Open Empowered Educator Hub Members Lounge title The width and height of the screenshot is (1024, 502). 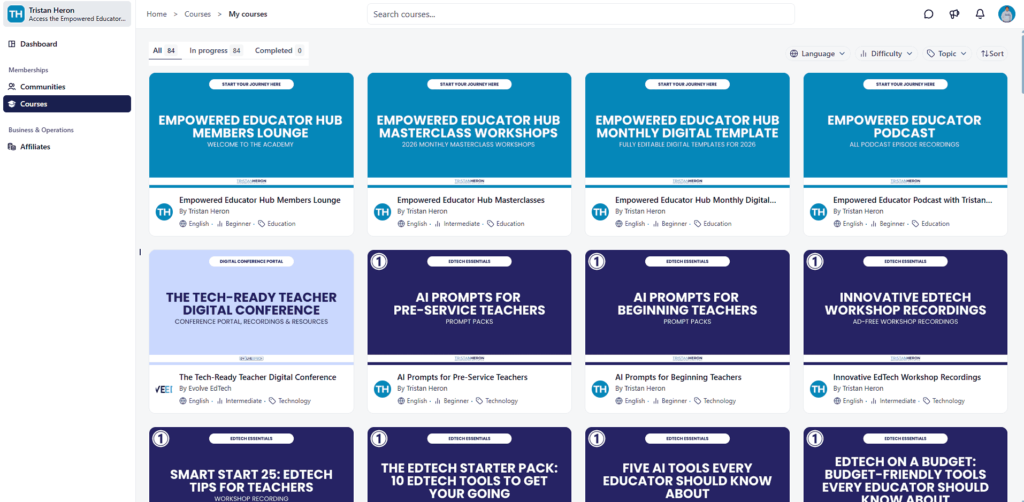pos(260,200)
